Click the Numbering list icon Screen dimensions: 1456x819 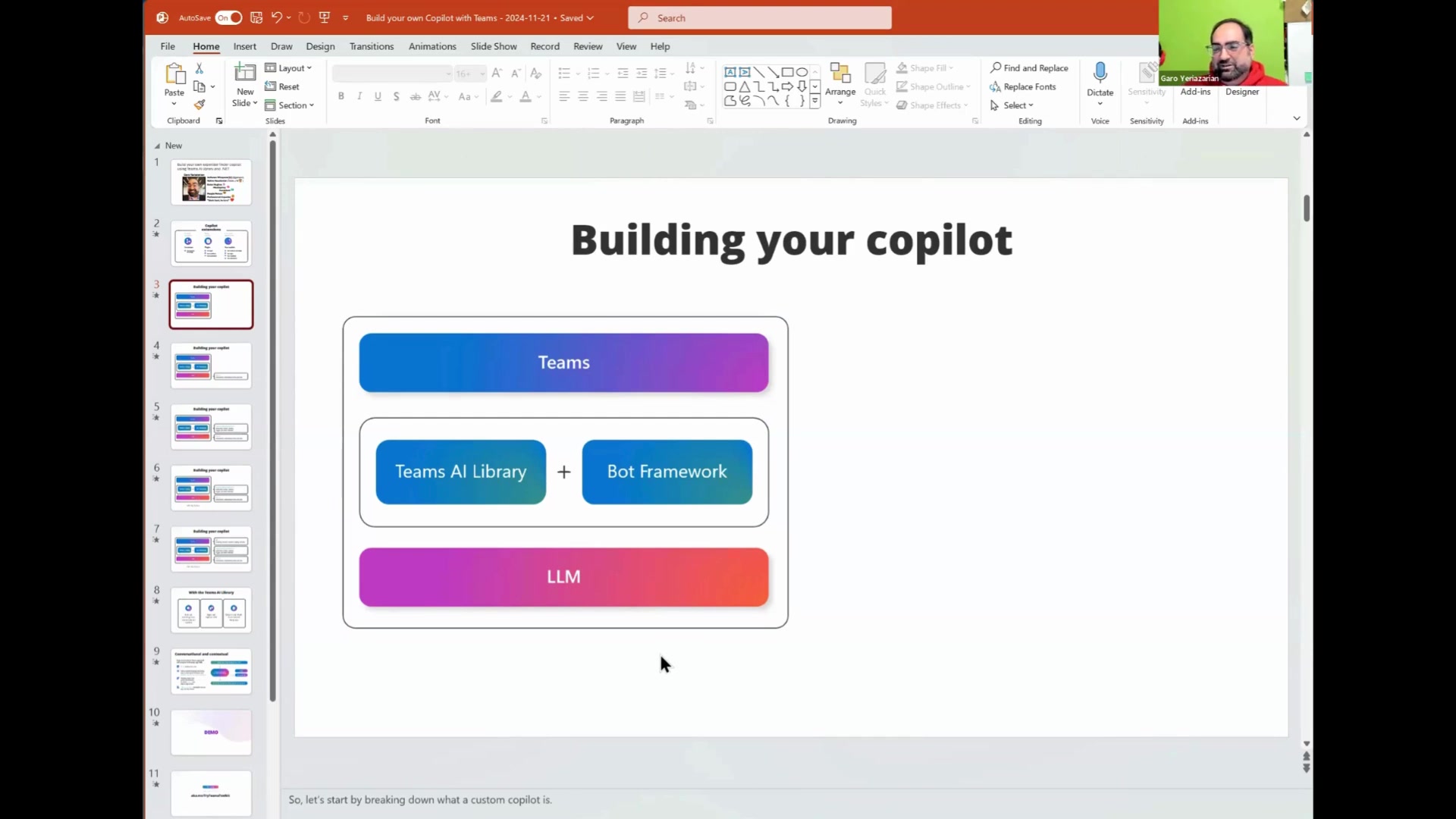click(593, 74)
